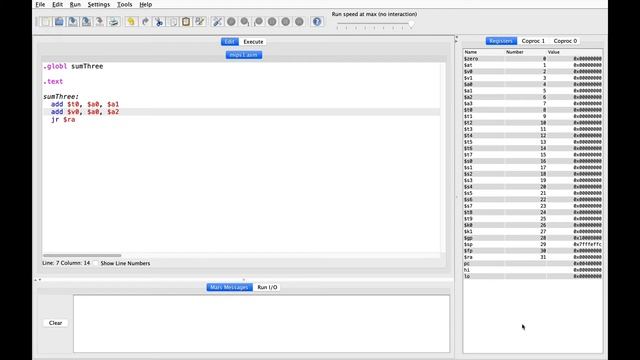
Task: Click the Number column header in registers
Action: click(x=525, y=52)
